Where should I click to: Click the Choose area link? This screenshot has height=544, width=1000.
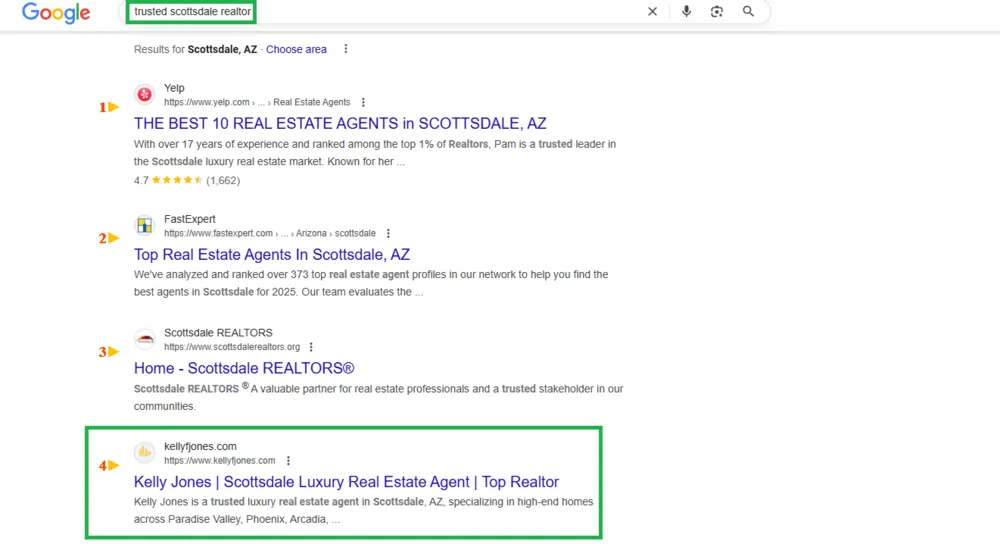pos(296,49)
